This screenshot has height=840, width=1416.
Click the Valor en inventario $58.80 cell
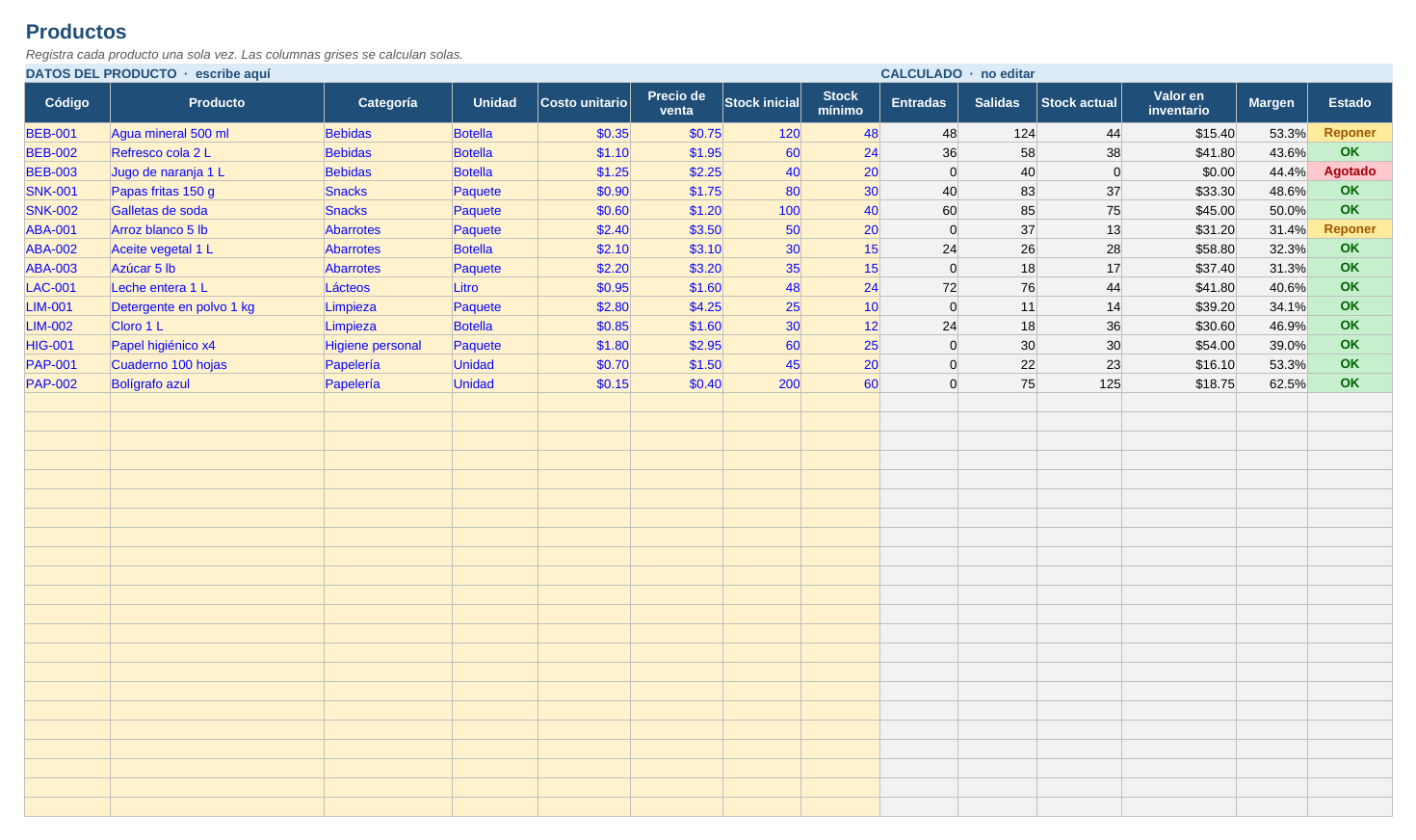click(1179, 249)
